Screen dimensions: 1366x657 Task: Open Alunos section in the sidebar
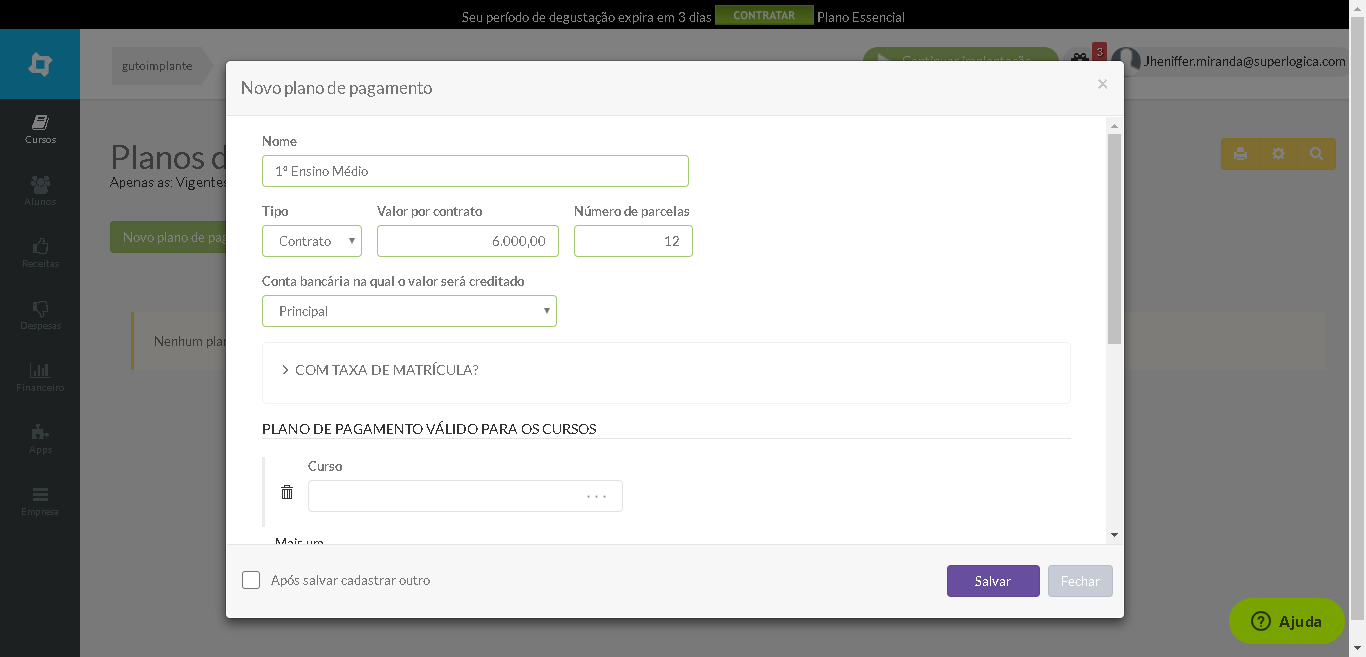coord(40,191)
